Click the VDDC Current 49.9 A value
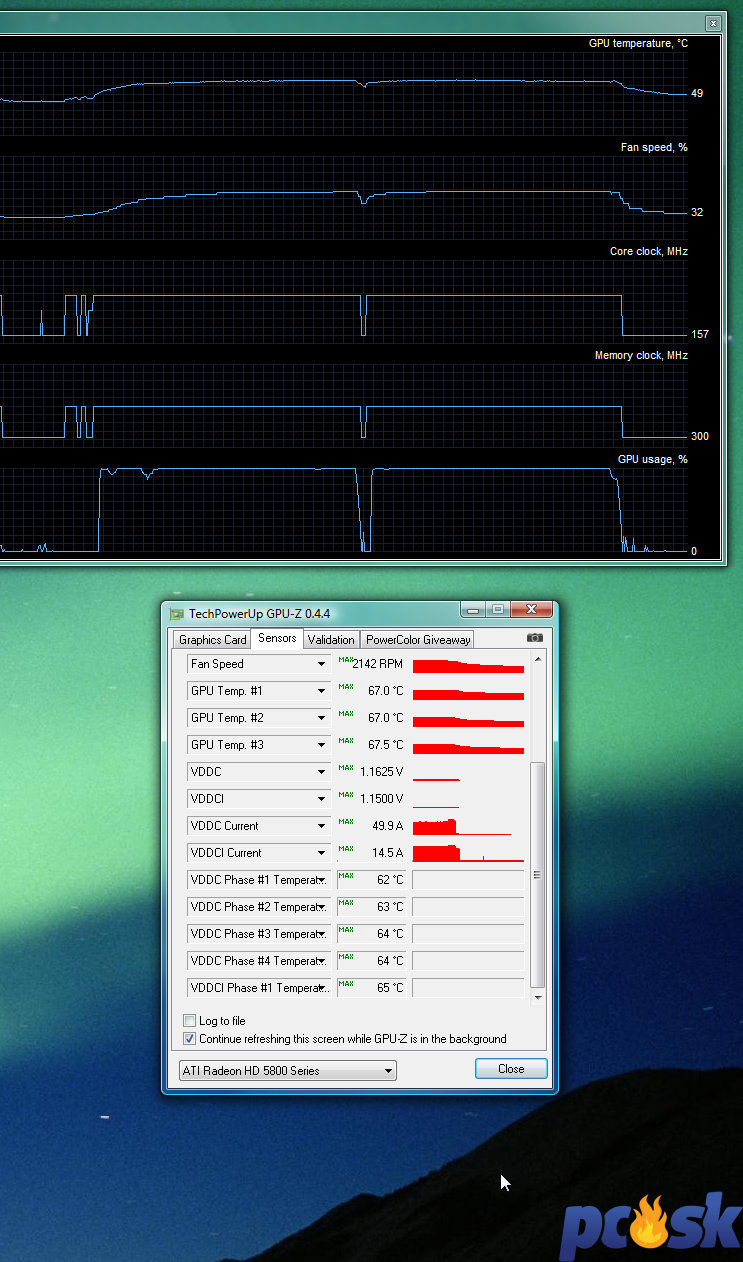Screen dimensions: 743x1262 388,826
